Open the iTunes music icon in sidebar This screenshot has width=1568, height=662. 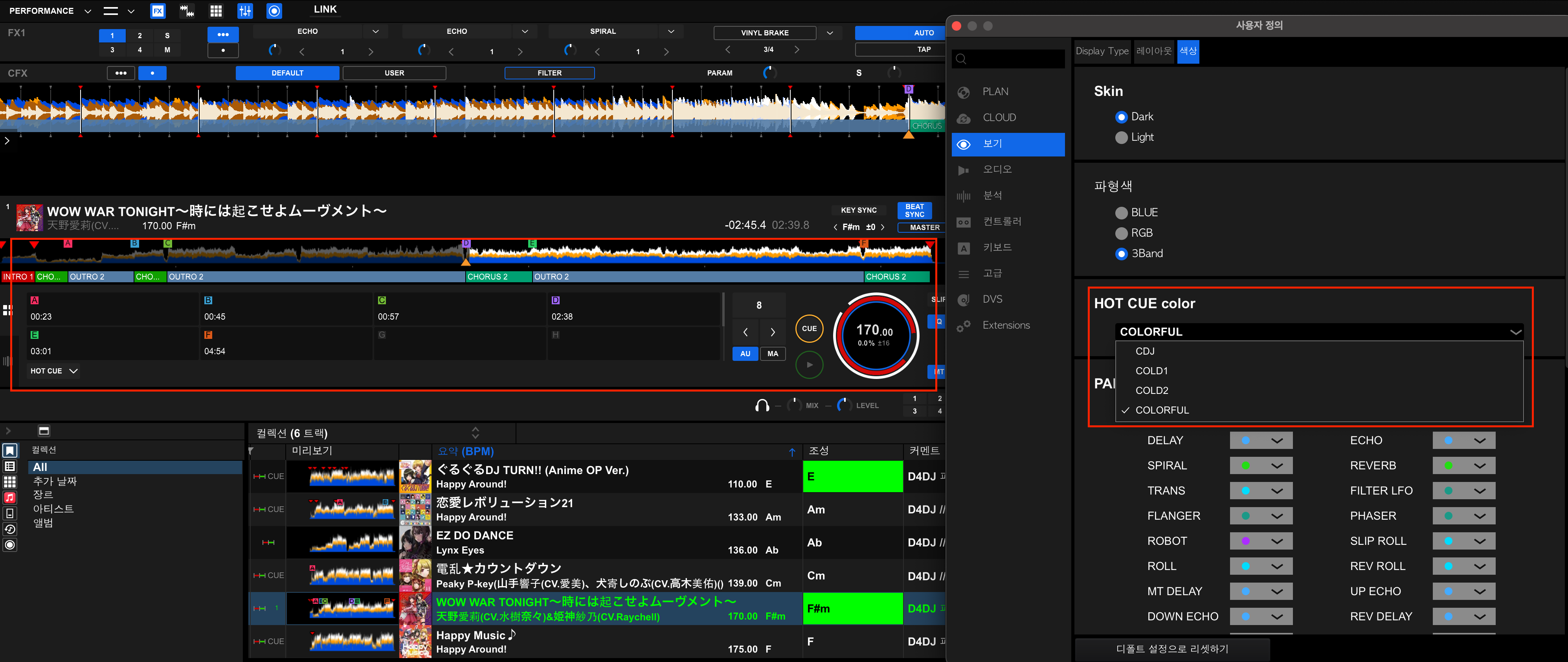click(10, 498)
